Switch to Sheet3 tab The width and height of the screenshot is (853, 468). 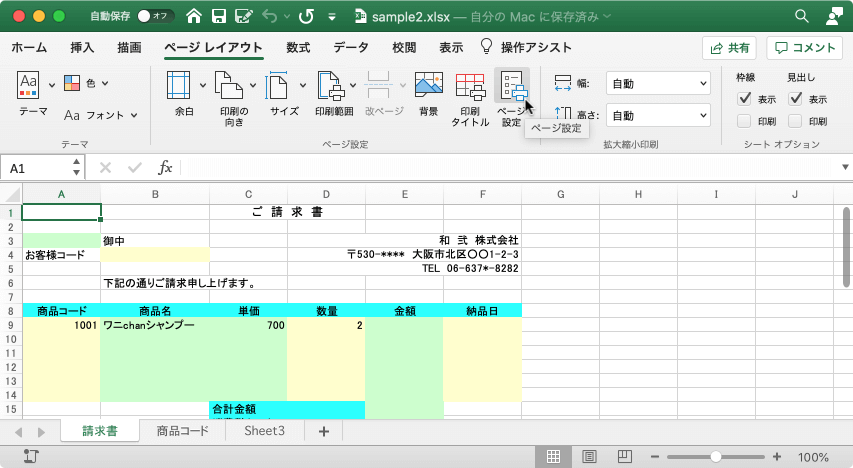point(264,431)
